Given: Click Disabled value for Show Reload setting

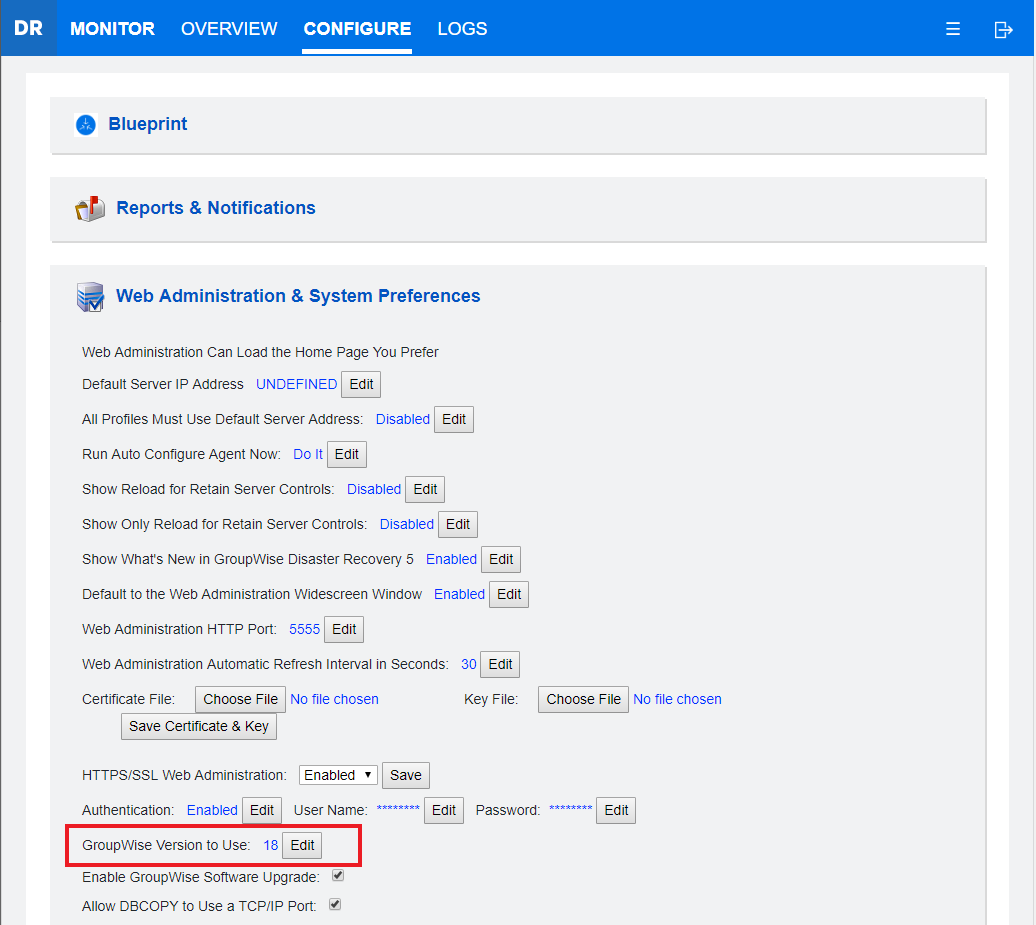Looking at the screenshot, I should coord(374,490).
